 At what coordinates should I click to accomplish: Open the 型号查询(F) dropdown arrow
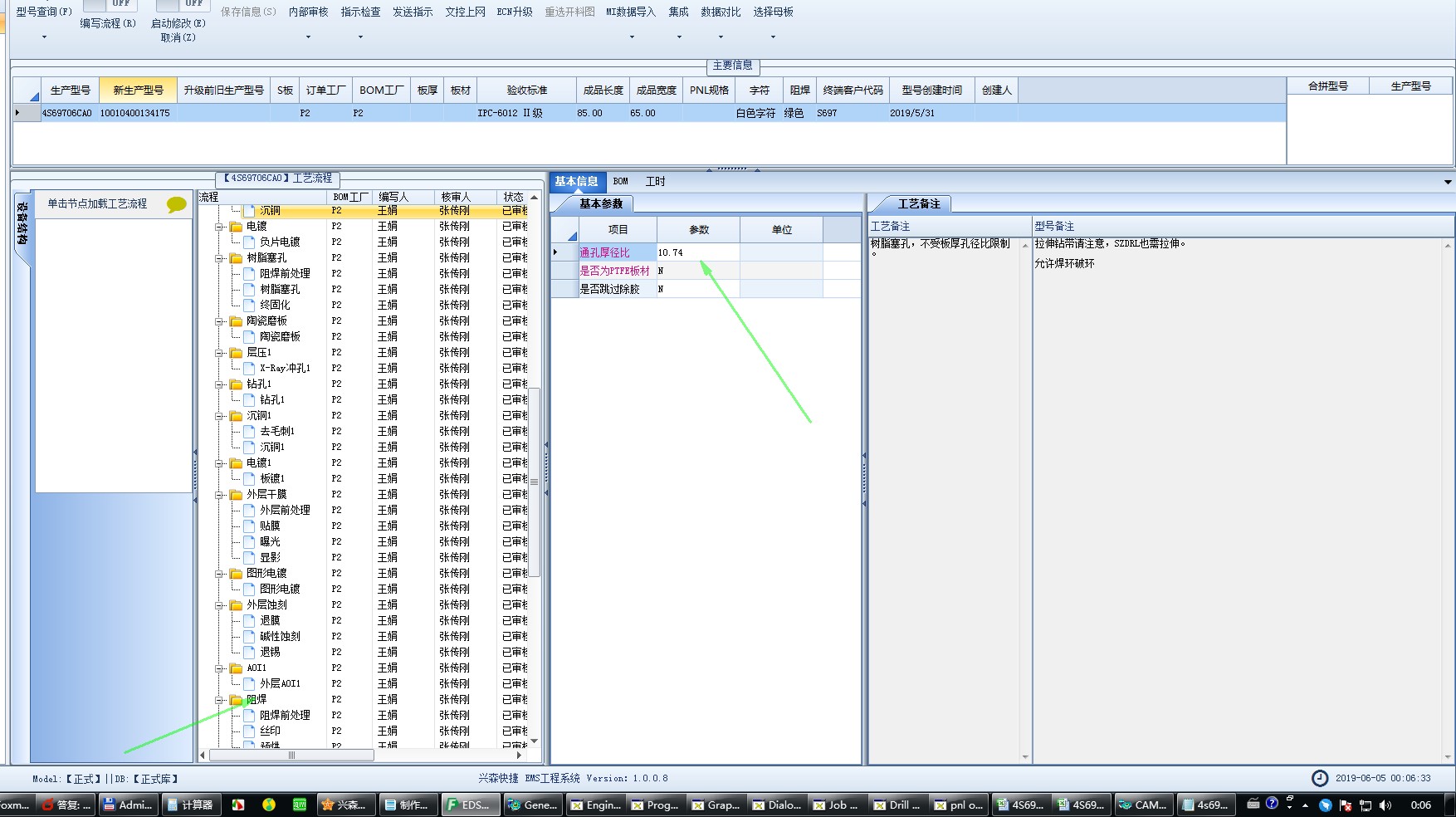click(x=44, y=37)
